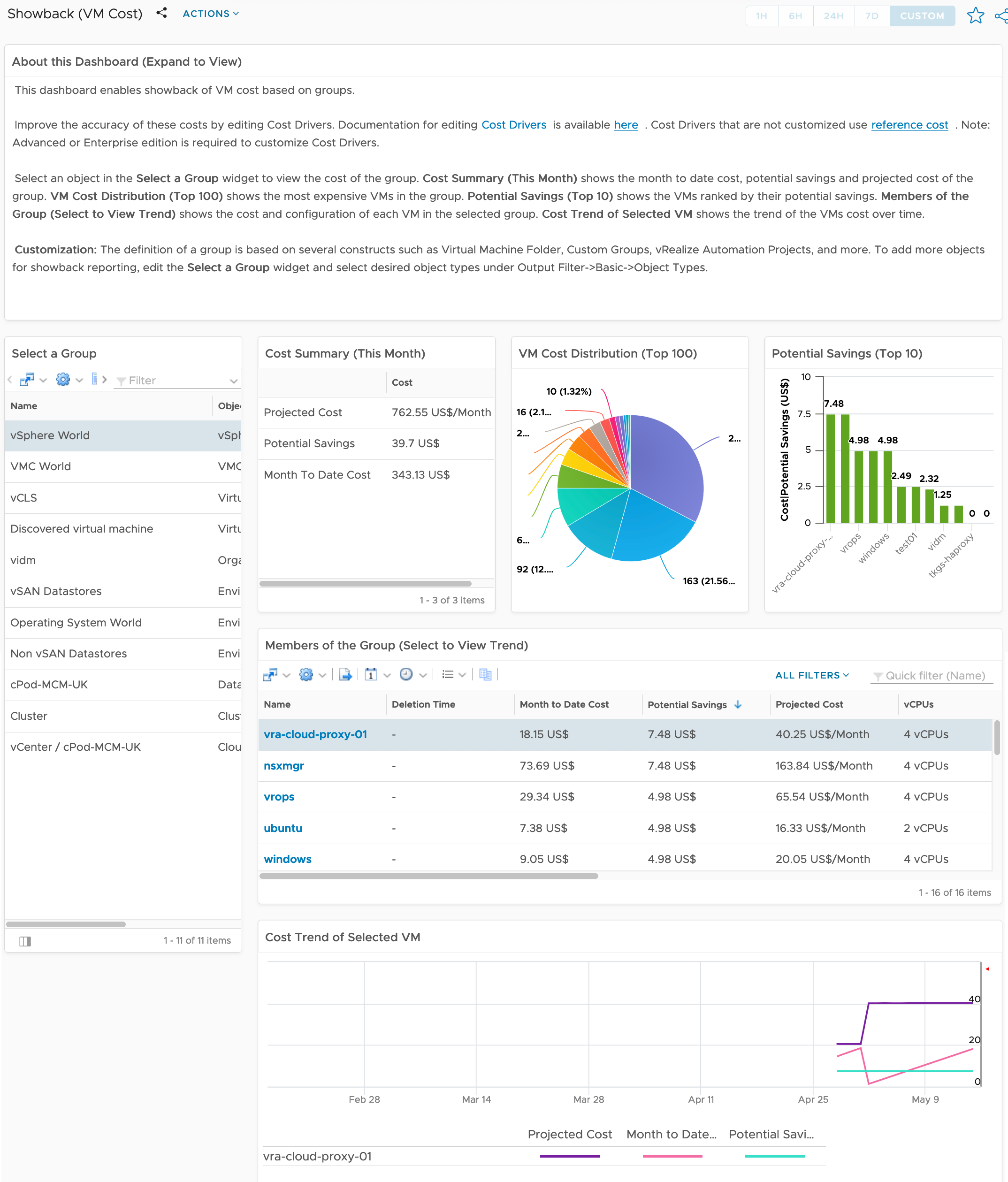The image size is (1008, 1182).
Task: Select the vSphere World group
Action: click(x=122, y=435)
